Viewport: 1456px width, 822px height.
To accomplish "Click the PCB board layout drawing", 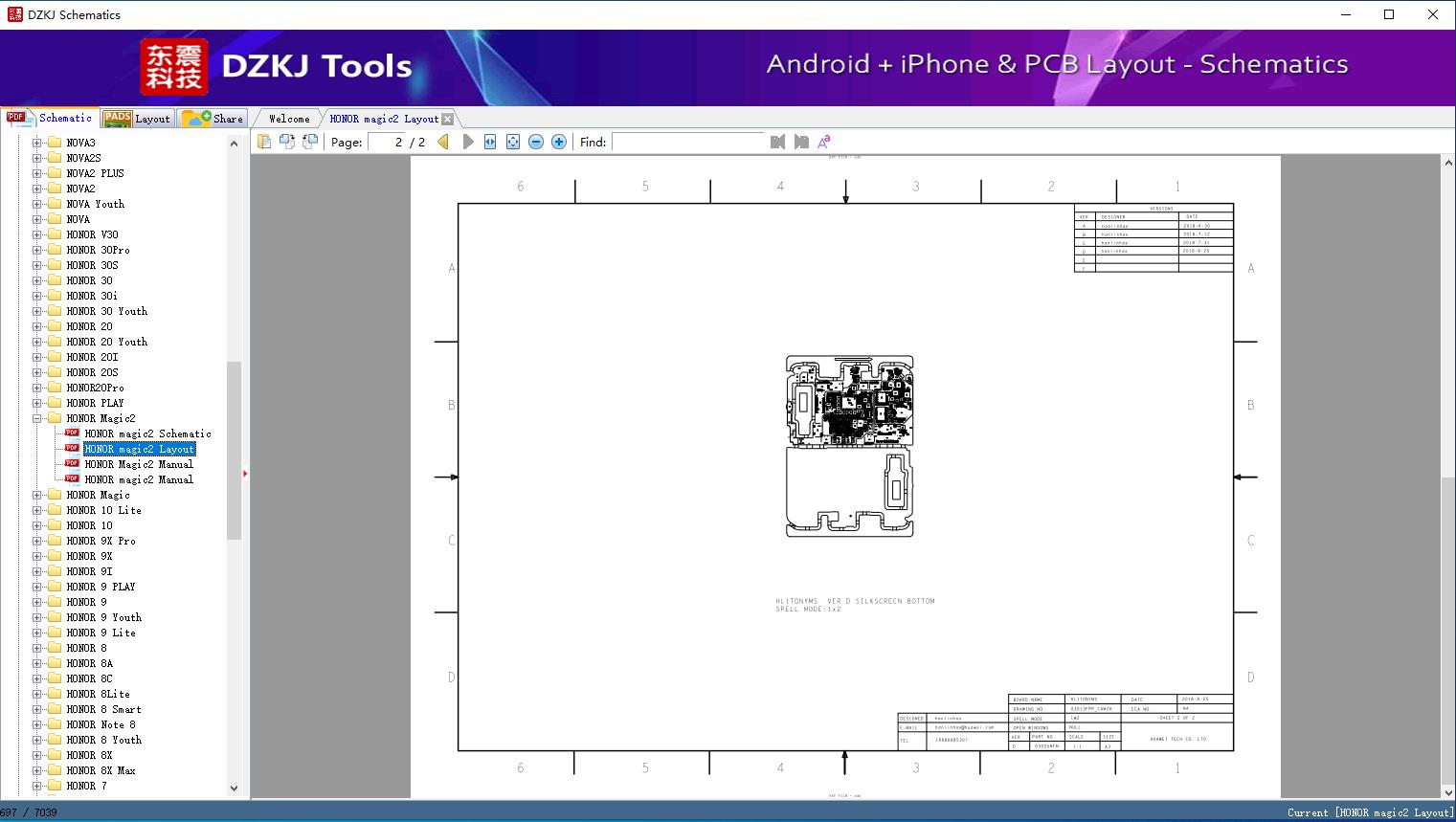I will [849, 447].
